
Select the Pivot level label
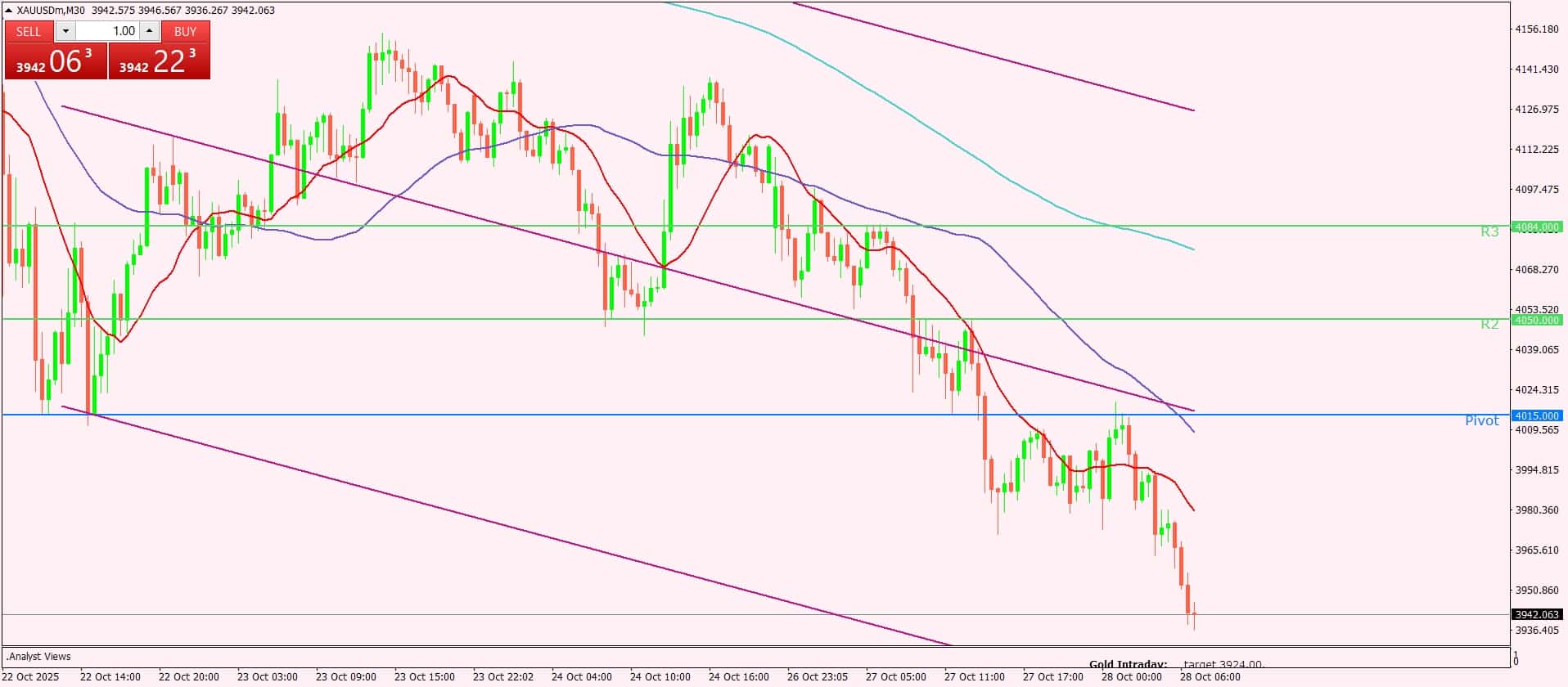tap(1482, 420)
